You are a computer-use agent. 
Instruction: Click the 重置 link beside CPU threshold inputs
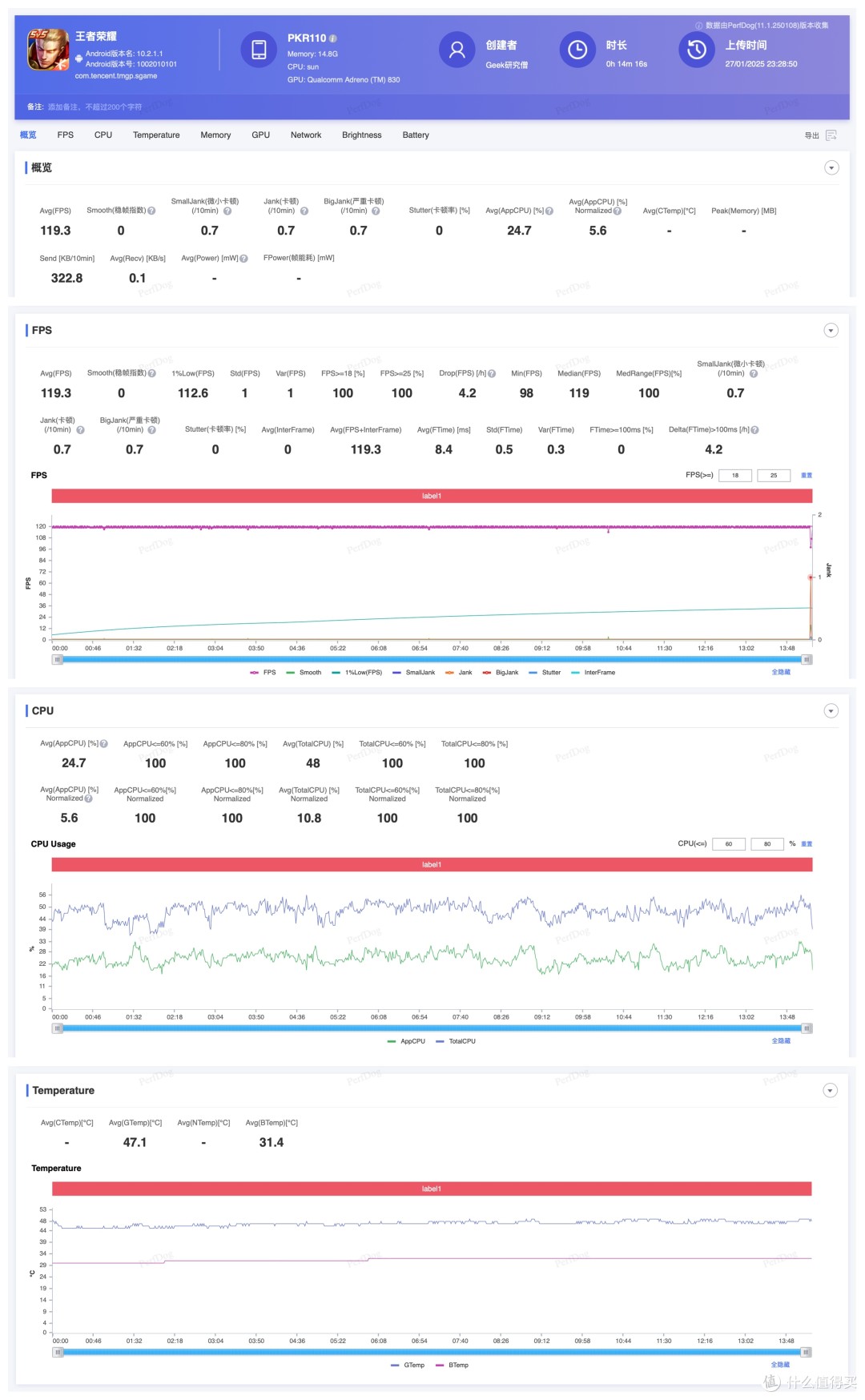(x=807, y=844)
